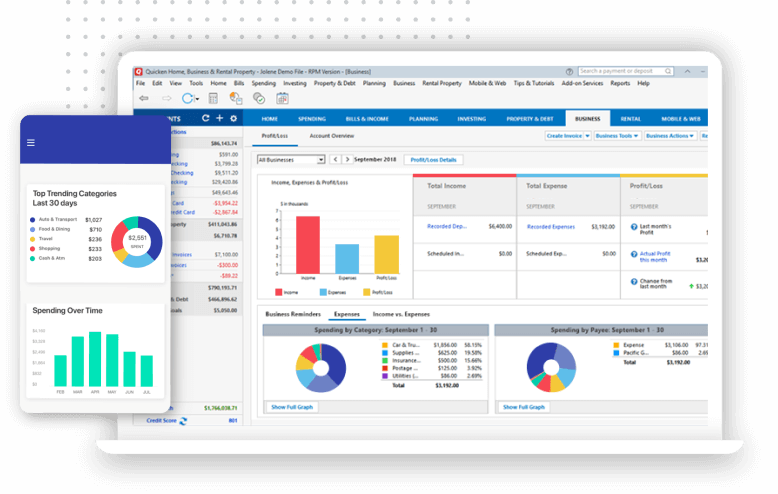The width and height of the screenshot is (778, 494).
Task: Select the Profit/Loss subtab
Action: coord(274,136)
